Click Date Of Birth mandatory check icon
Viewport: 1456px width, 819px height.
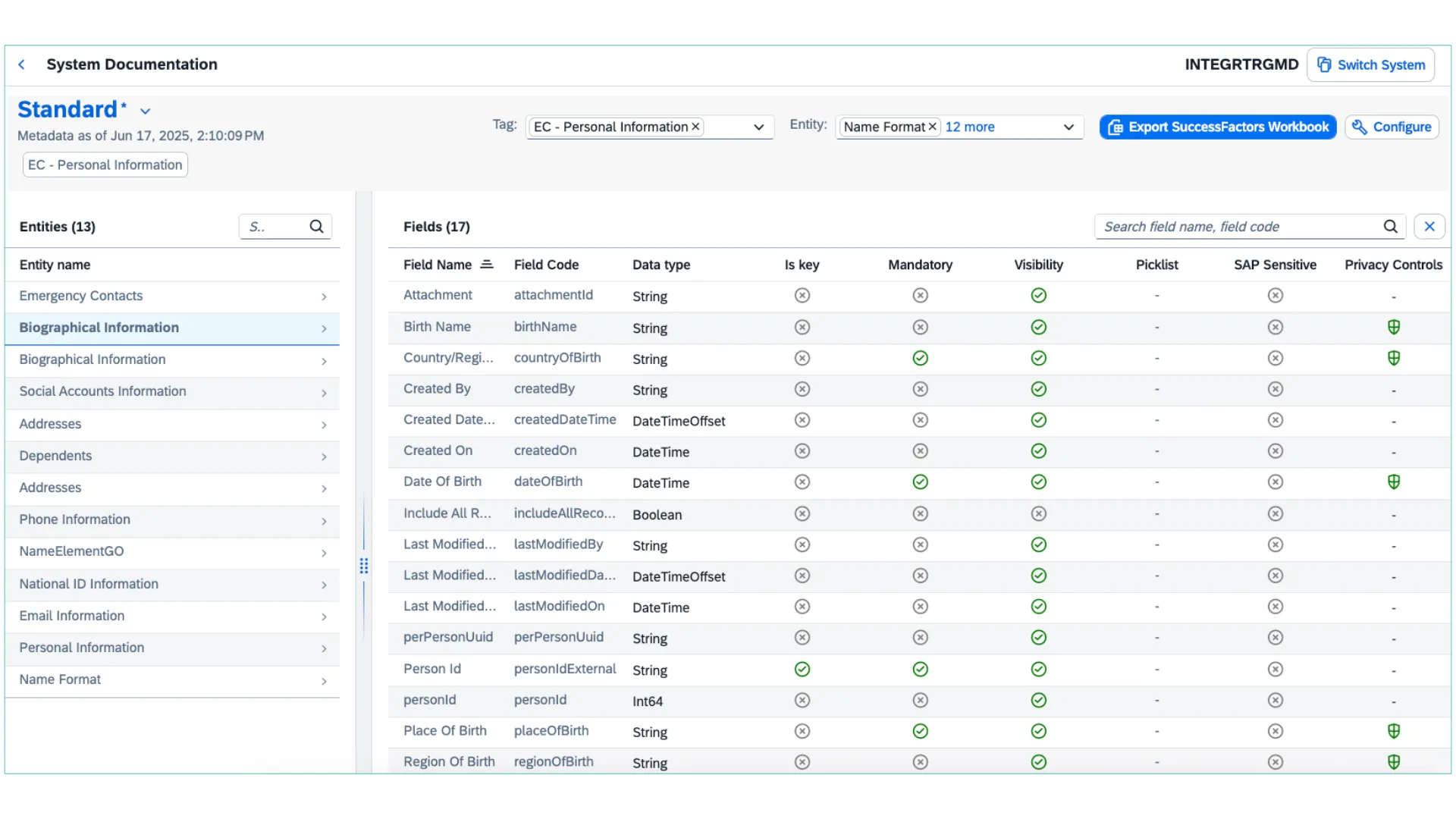click(x=920, y=482)
